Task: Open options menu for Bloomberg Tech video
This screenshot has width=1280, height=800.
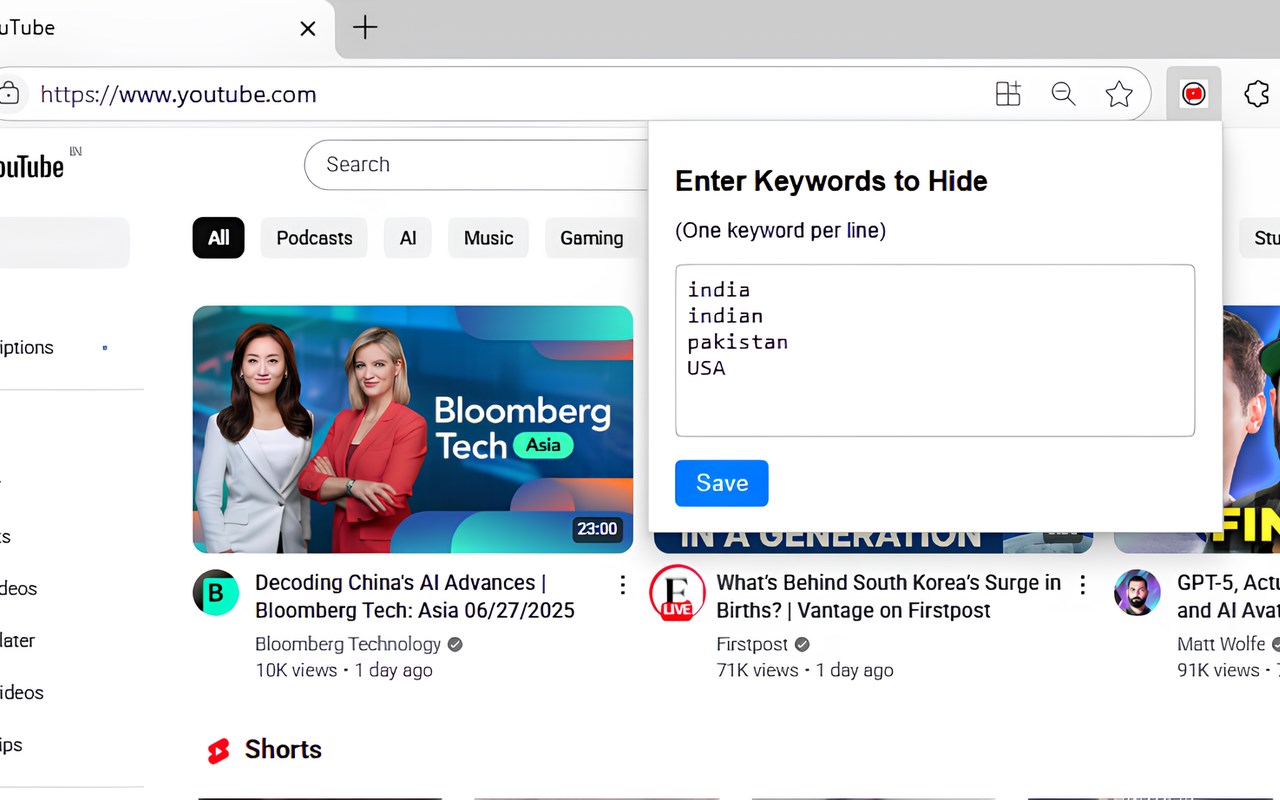Action: 622,585
